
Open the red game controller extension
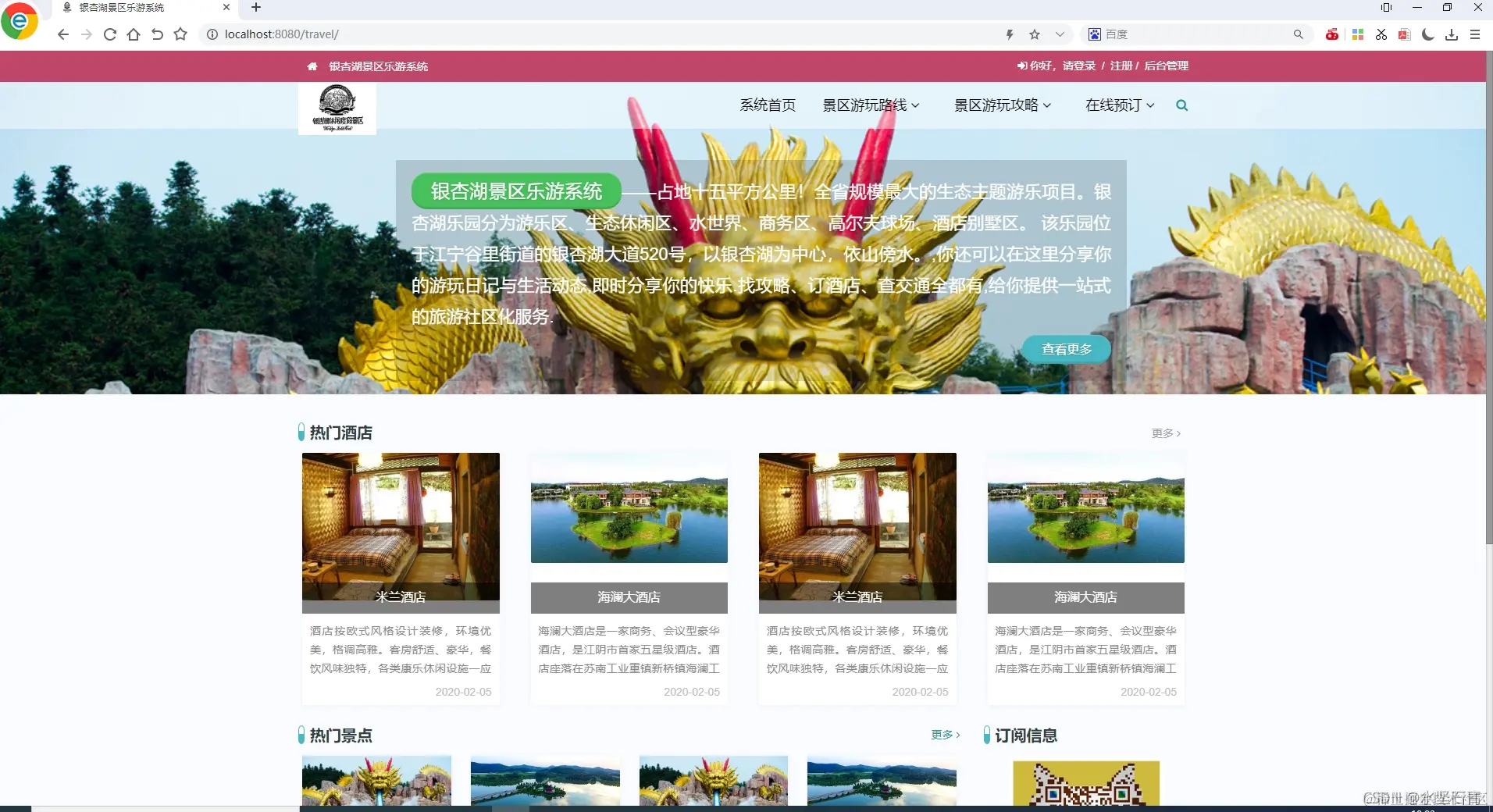[1332, 34]
